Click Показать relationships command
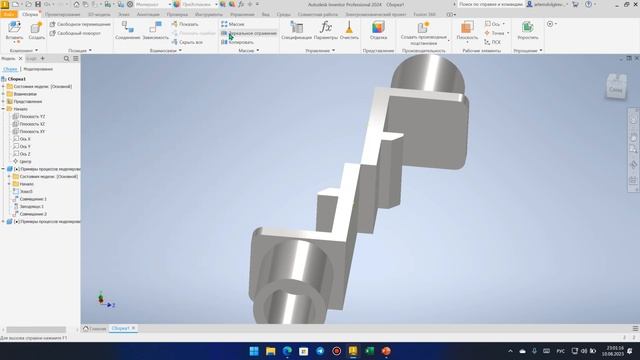Viewport: 640px width, 360px height. coord(185,24)
